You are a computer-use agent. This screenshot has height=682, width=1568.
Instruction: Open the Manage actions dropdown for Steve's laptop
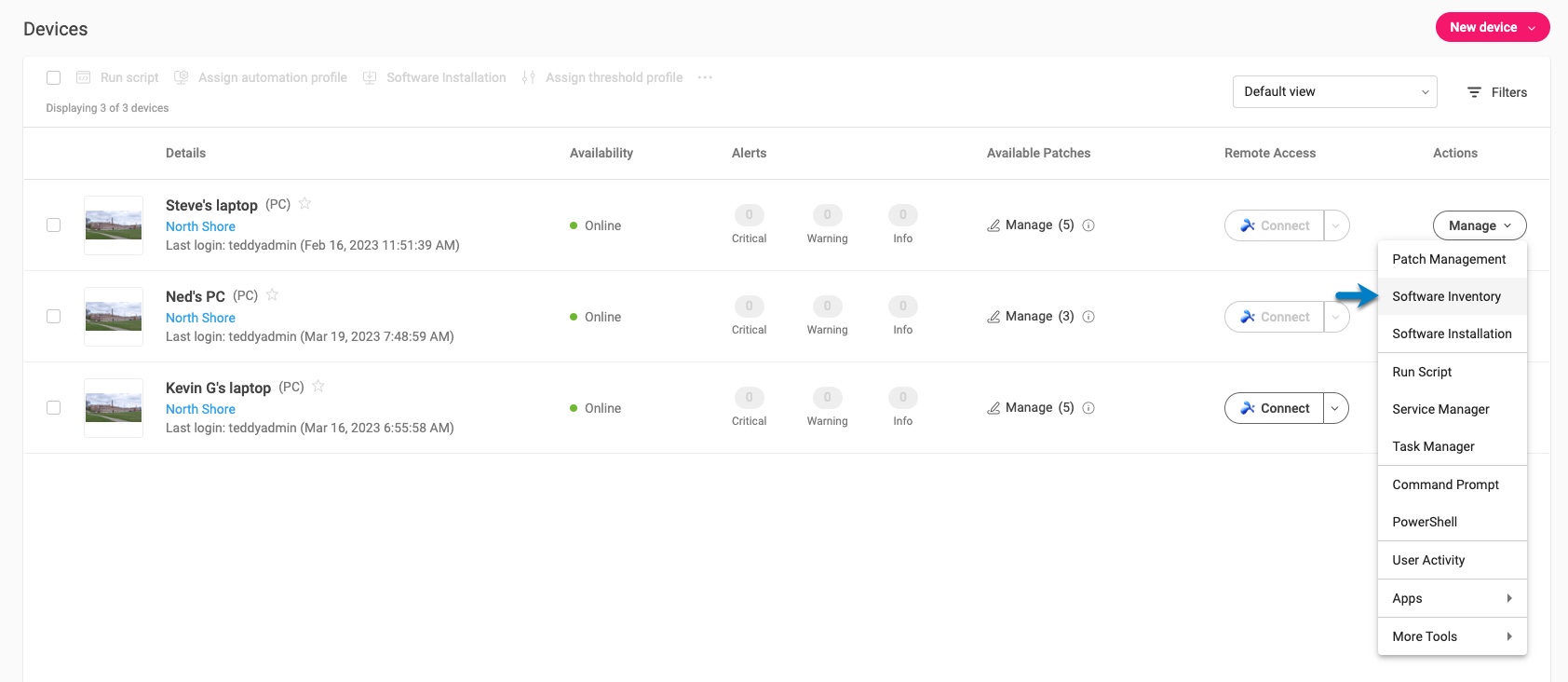coord(1480,225)
